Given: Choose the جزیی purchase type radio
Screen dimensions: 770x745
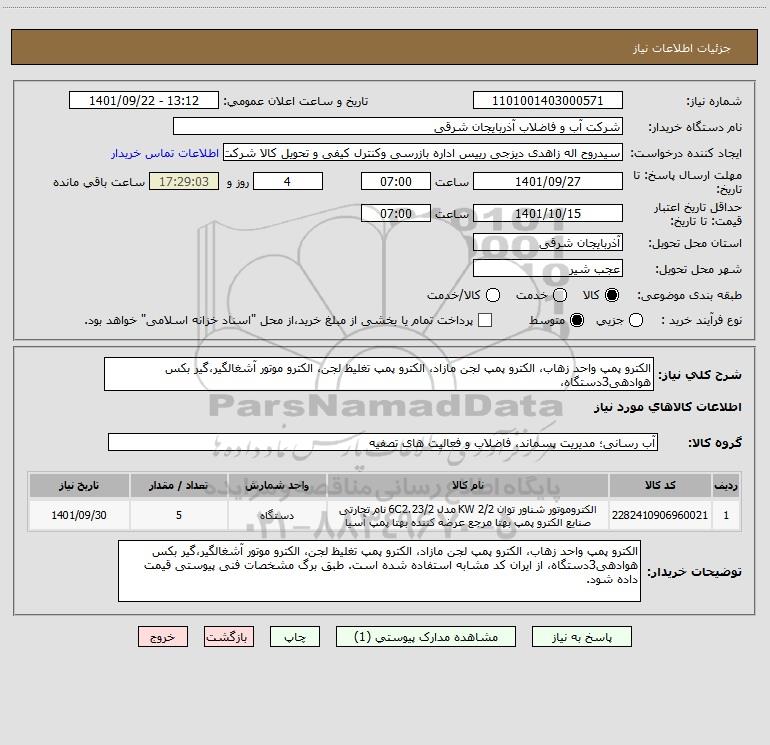Looking at the screenshot, I should tap(635, 320).
